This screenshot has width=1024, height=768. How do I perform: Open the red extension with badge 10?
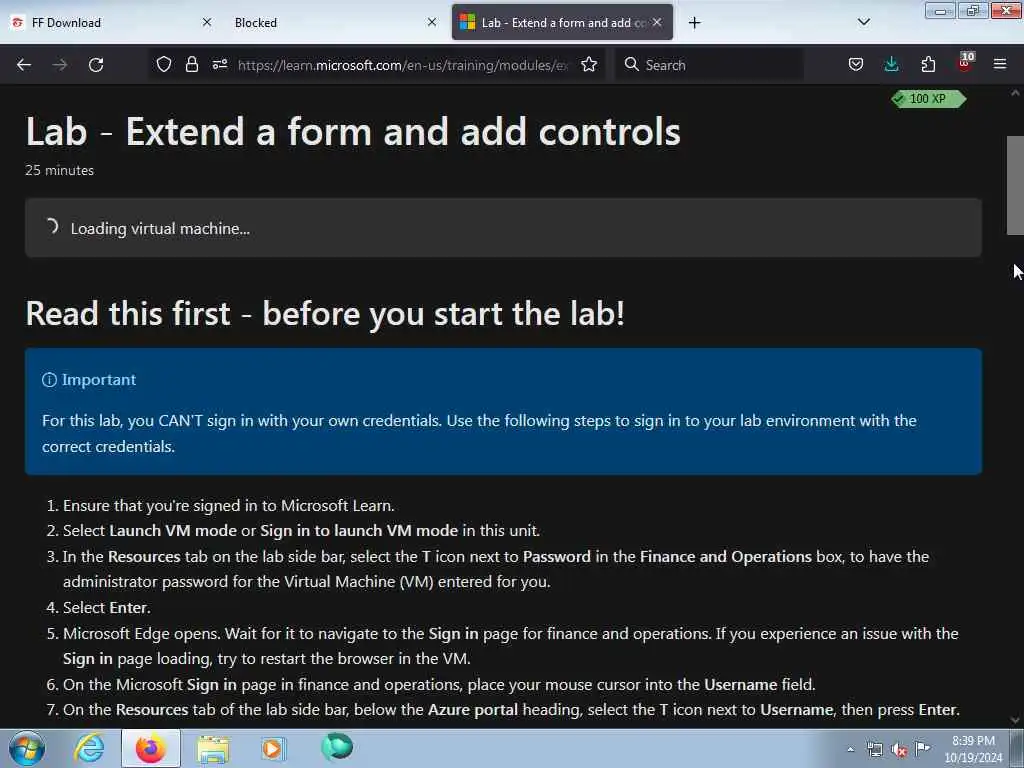965,63
